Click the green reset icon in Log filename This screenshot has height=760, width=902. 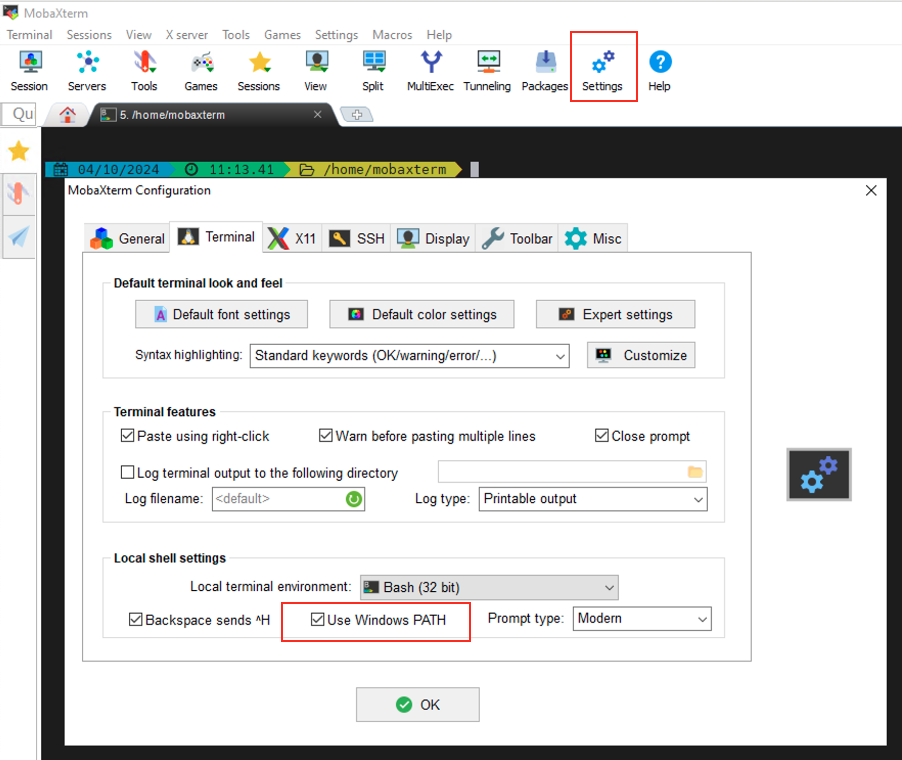pyautogui.click(x=353, y=499)
